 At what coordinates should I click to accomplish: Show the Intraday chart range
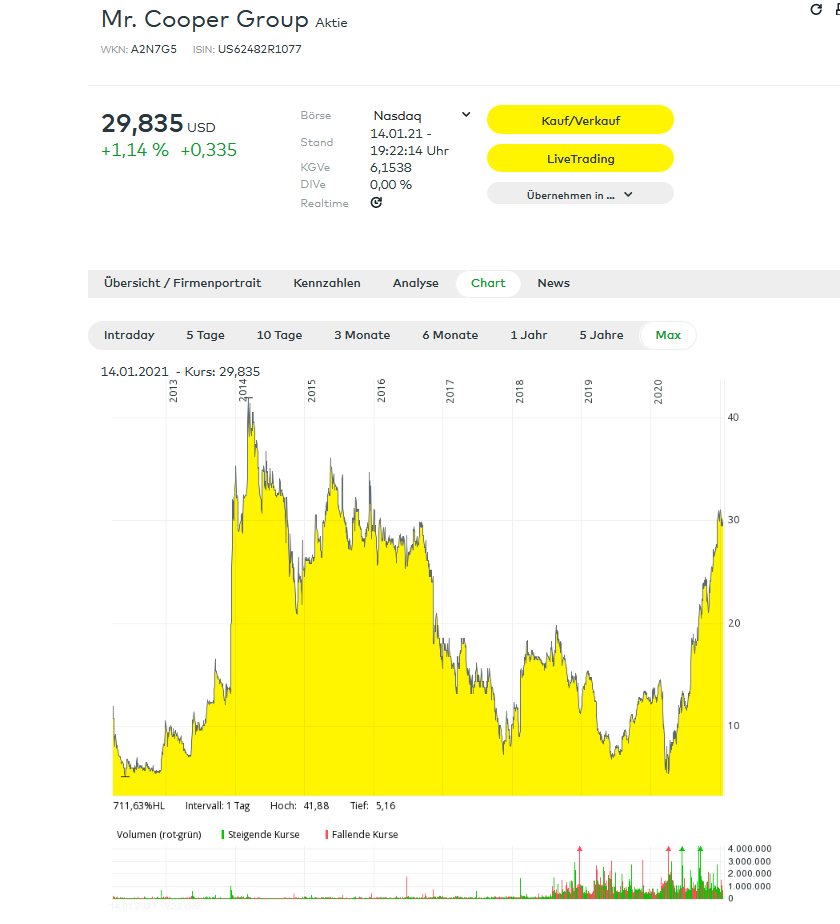point(129,335)
